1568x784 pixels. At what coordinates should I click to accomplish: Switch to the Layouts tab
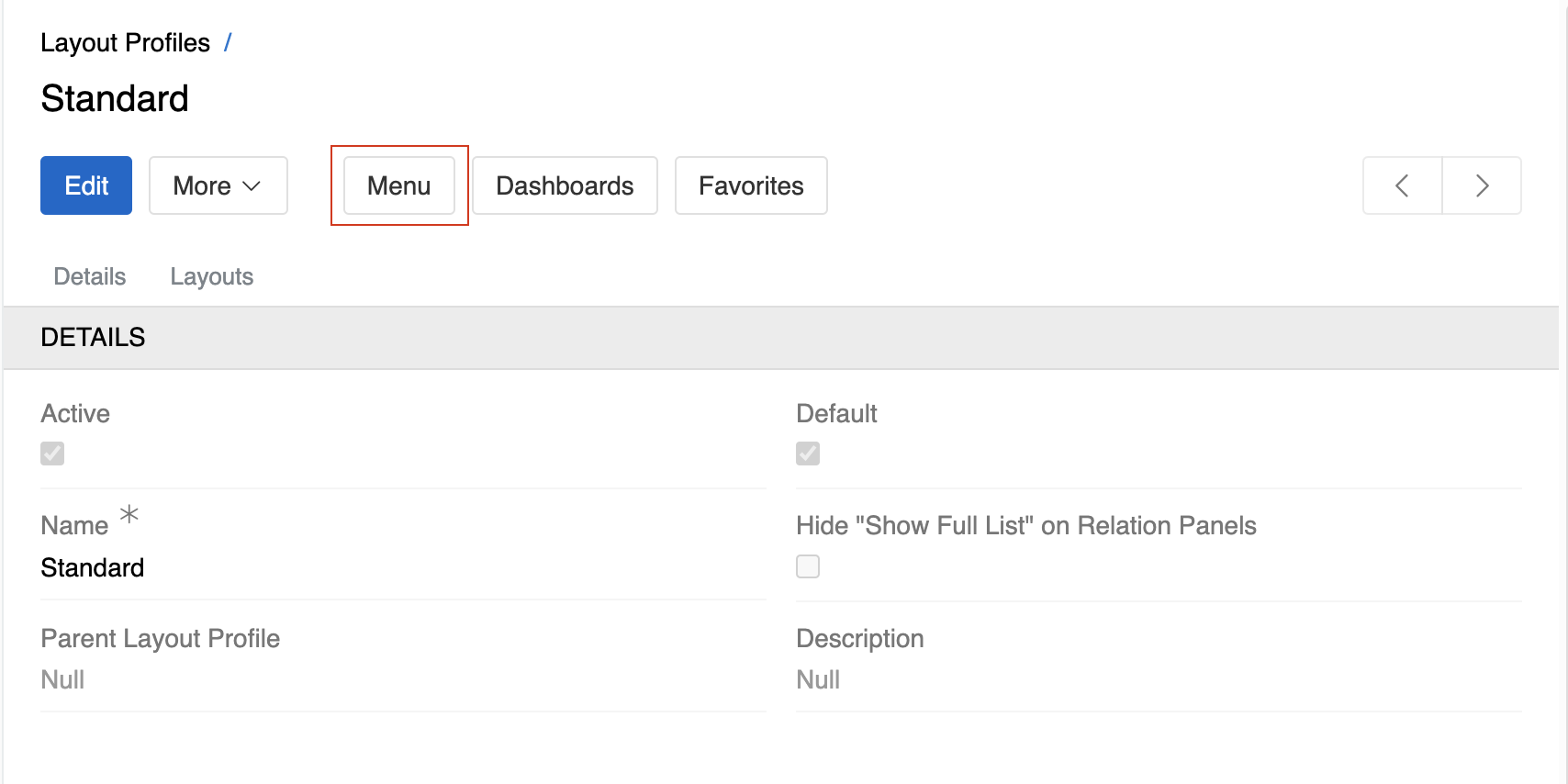[211, 276]
